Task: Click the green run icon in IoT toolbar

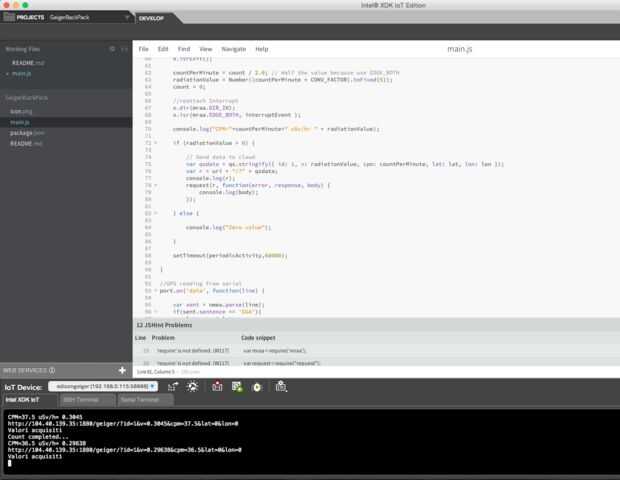Action: 237,387
